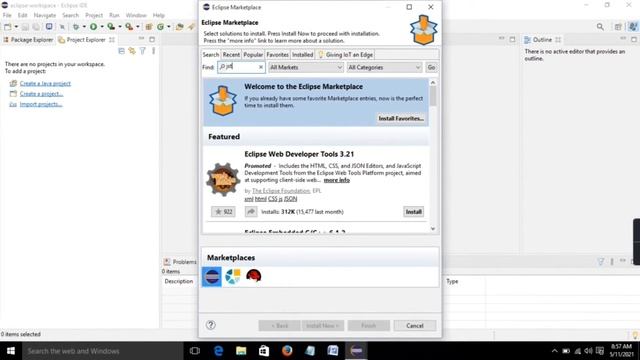Click the New Java Package toolbar icon

(x=149, y=27)
